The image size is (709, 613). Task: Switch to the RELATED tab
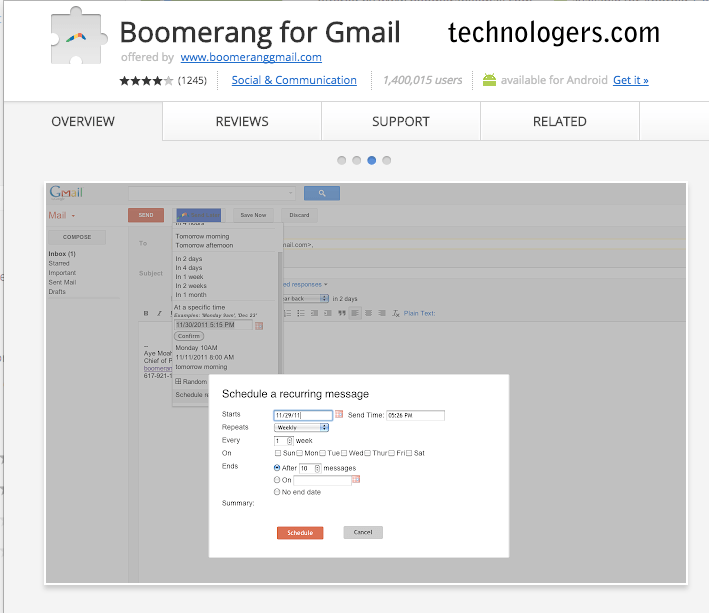(560, 122)
